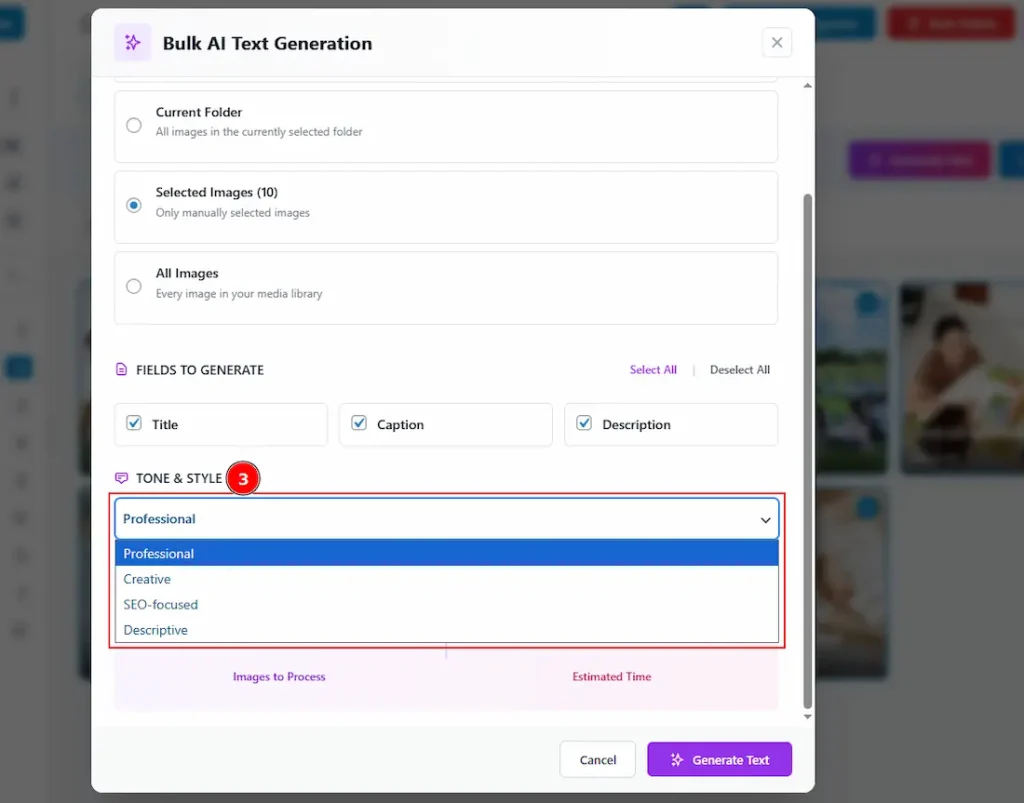Click the Select All link
The width and height of the screenshot is (1024, 803).
coord(653,369)
